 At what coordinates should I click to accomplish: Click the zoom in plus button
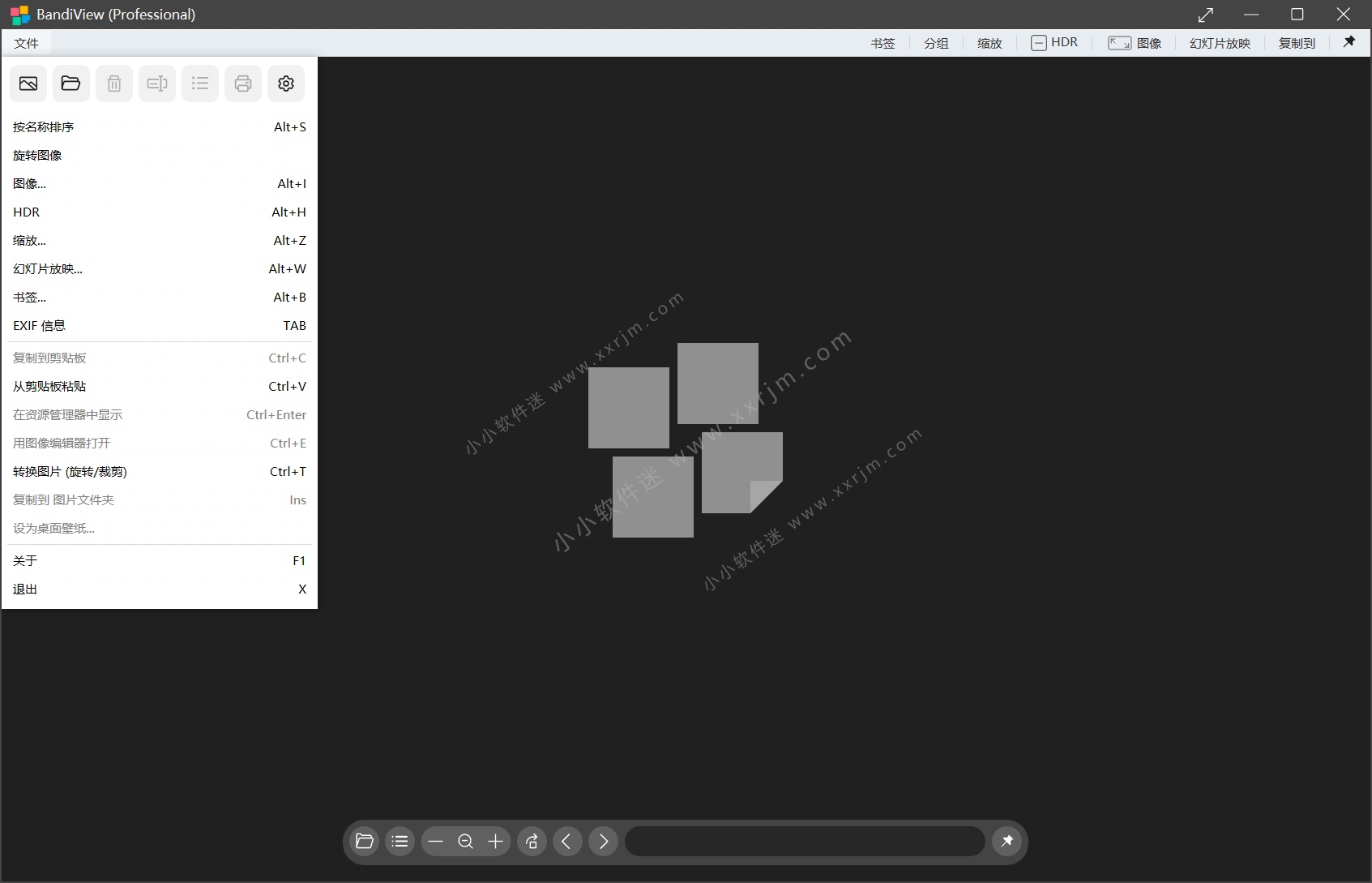pos(495,842)
